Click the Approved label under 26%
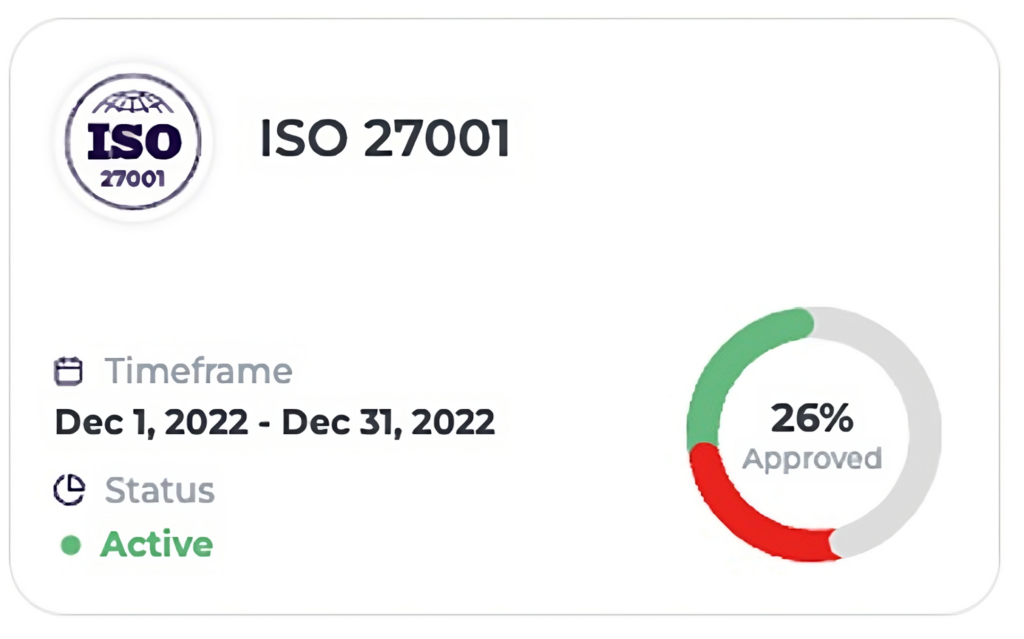 point(812,459)
